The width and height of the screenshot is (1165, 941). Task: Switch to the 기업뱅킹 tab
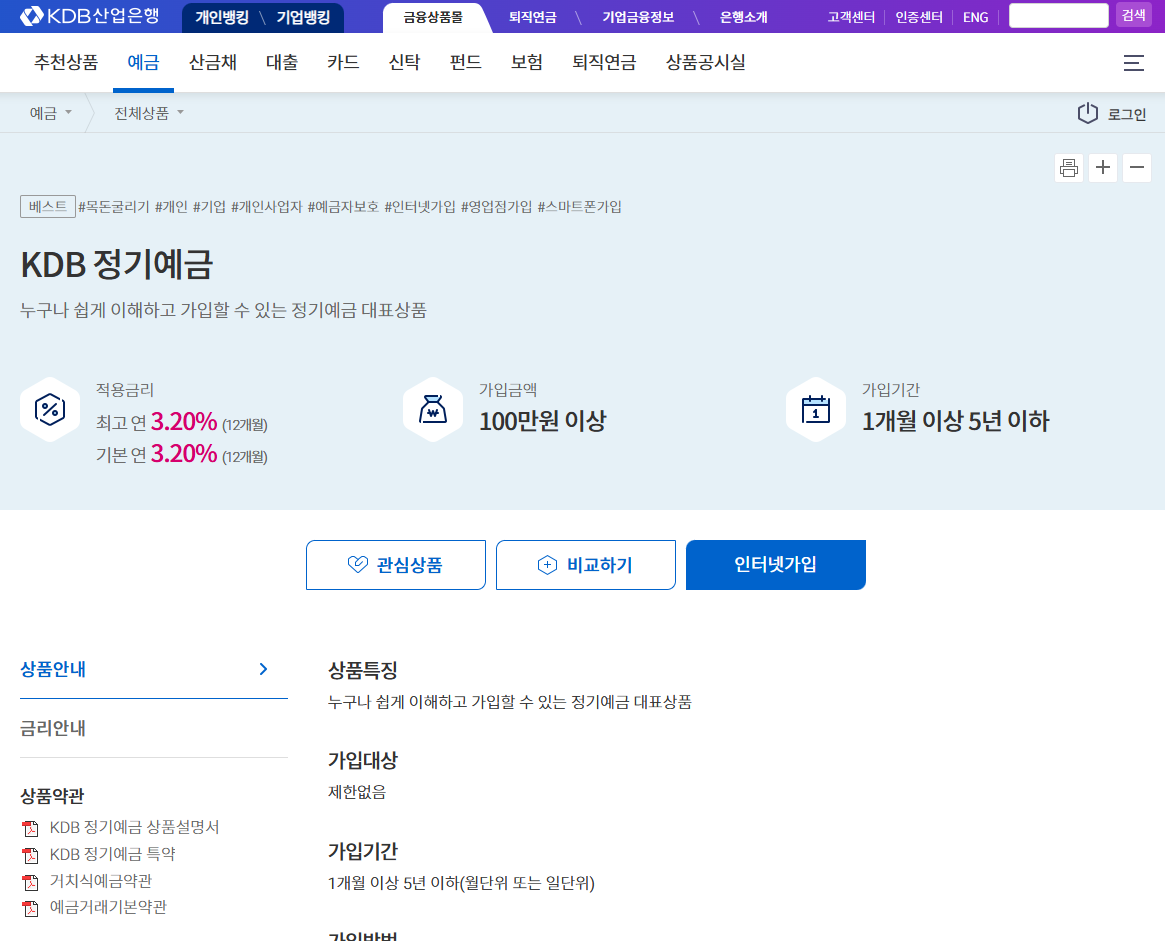tap(306, 17)
